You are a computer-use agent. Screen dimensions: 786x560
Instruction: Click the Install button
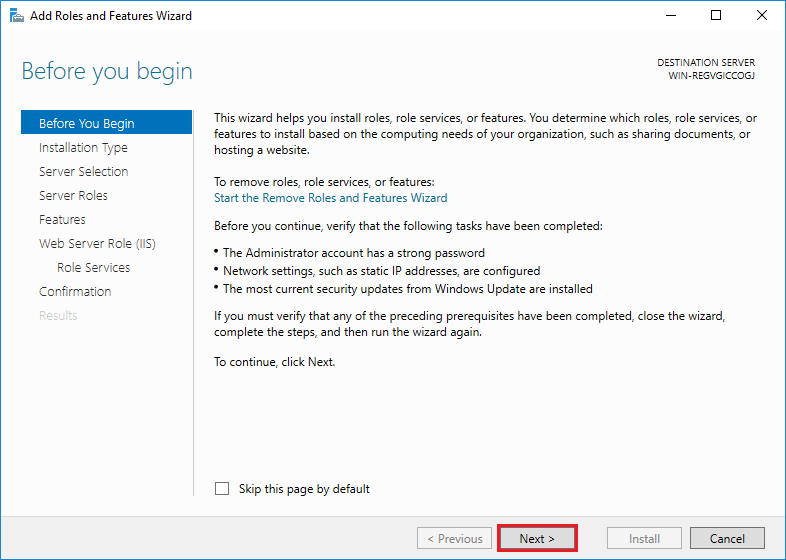click(x=644, y=539)
